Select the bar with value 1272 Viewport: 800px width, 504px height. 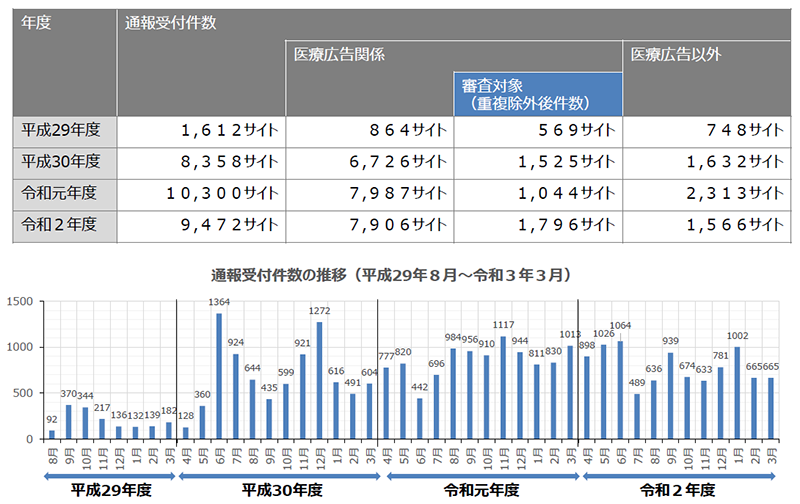pos(320,380)
